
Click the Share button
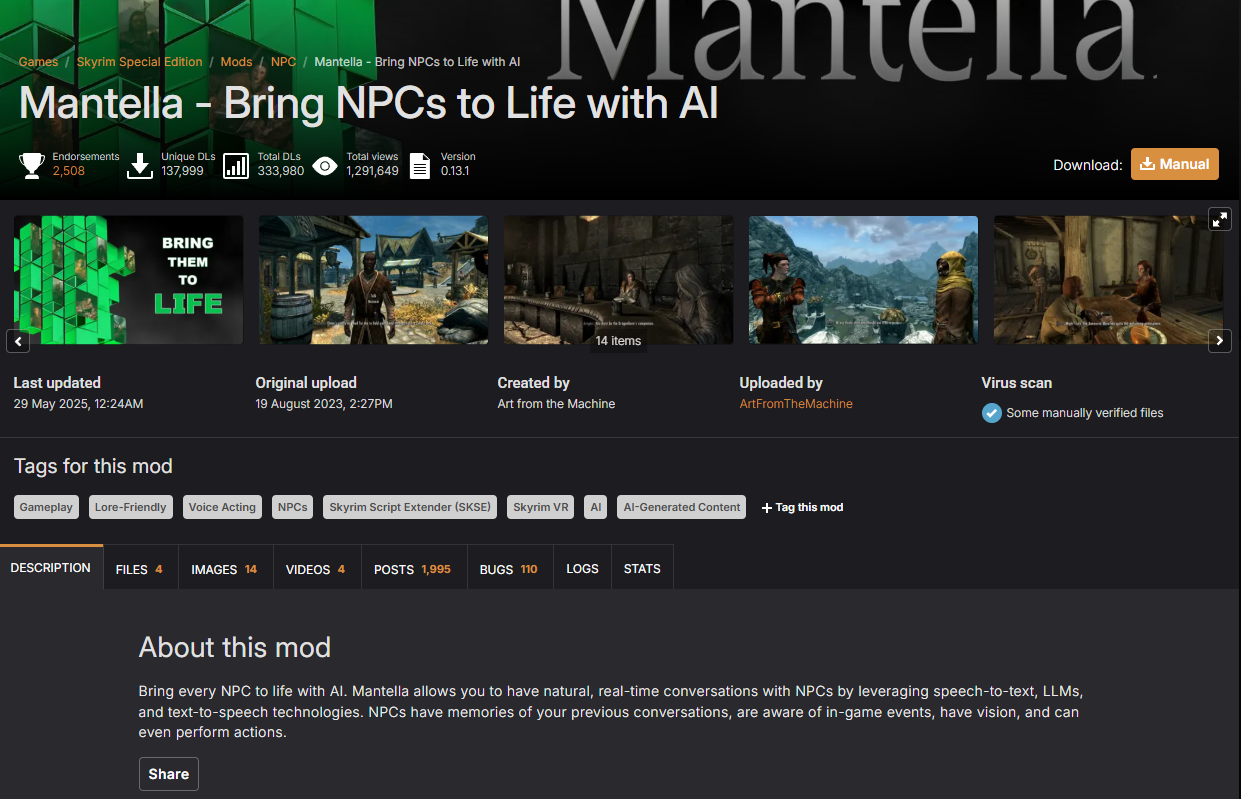point(169,774)
